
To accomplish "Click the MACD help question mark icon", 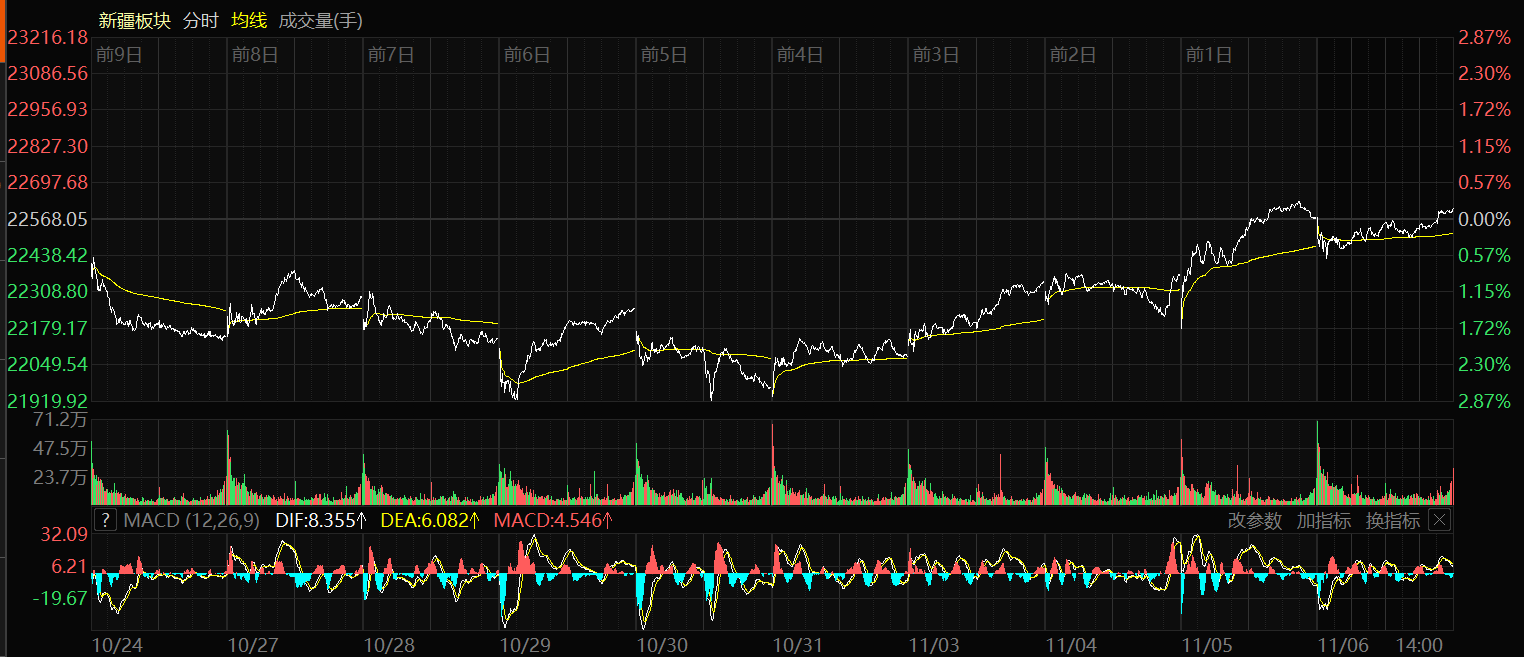I will point(104,520).
